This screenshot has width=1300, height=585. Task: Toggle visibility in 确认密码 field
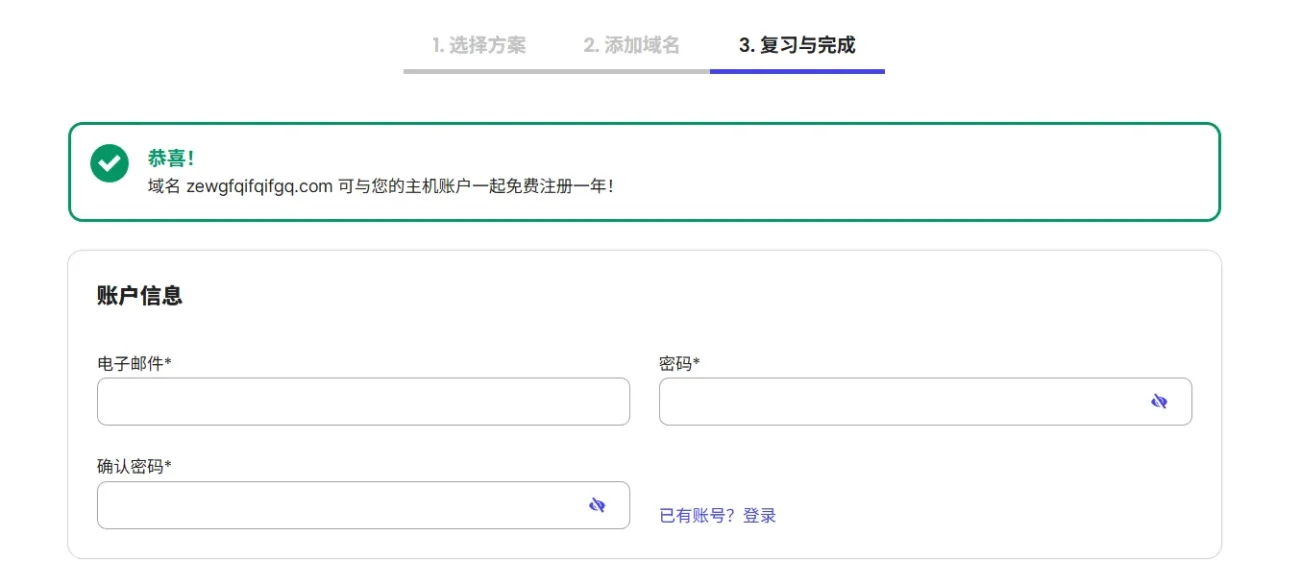(x=597, y=506)
